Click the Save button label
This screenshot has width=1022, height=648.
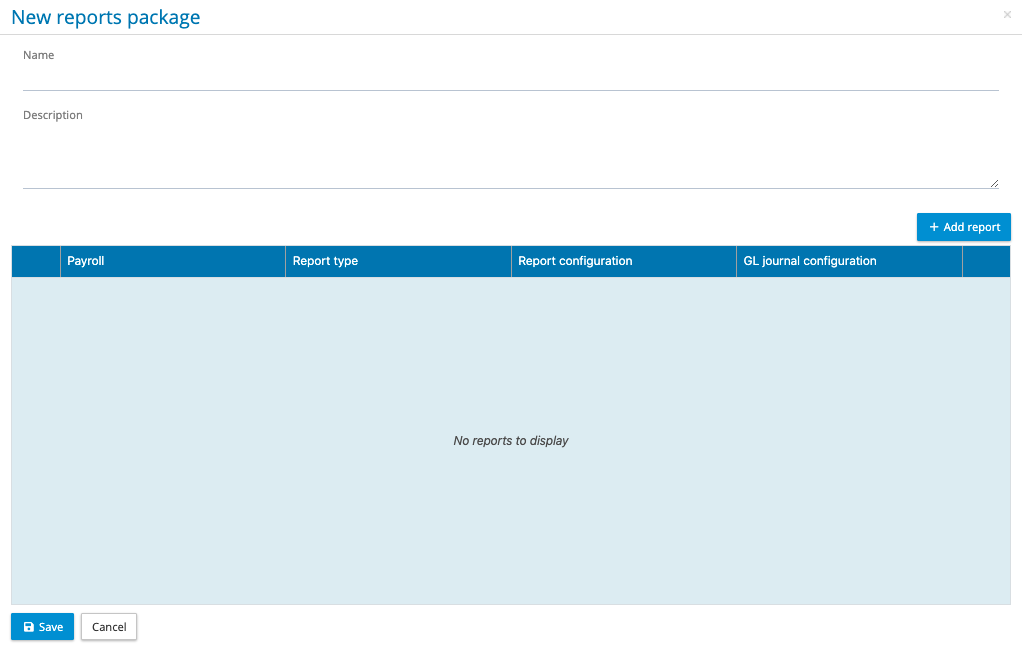[x=51, y=627]
